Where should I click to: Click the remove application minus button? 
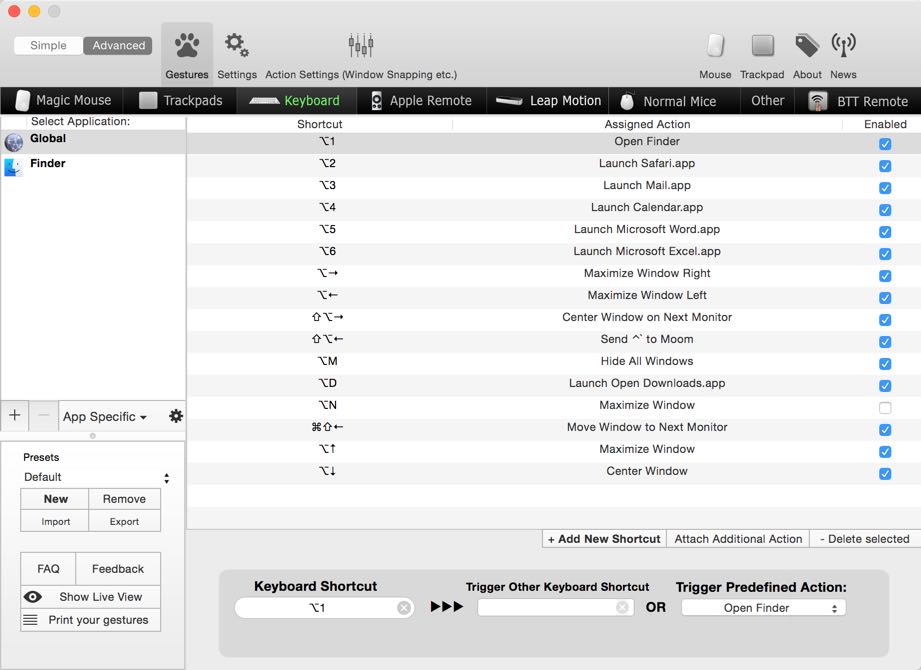43,416
